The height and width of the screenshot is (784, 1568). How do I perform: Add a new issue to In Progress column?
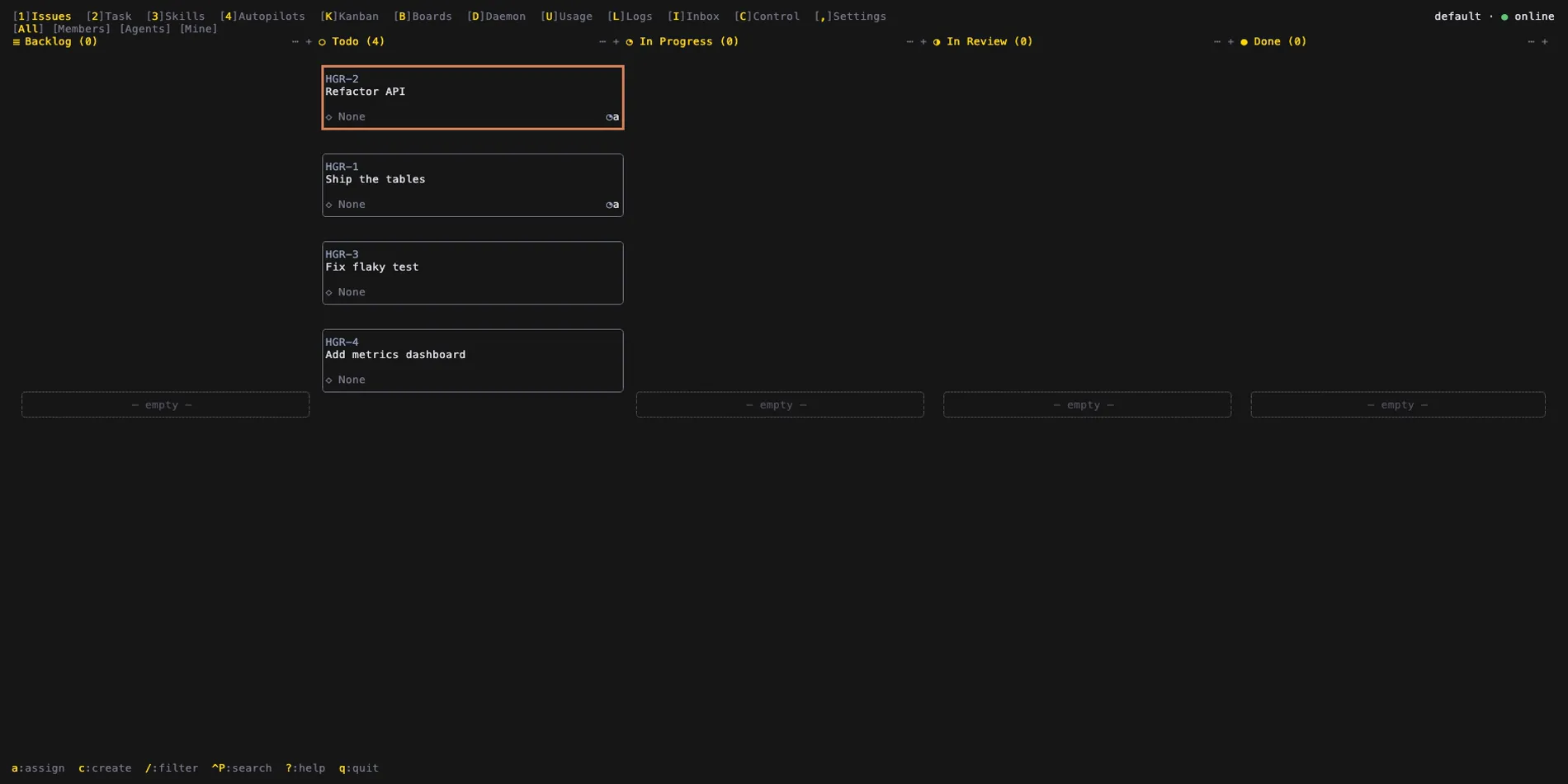923,42
